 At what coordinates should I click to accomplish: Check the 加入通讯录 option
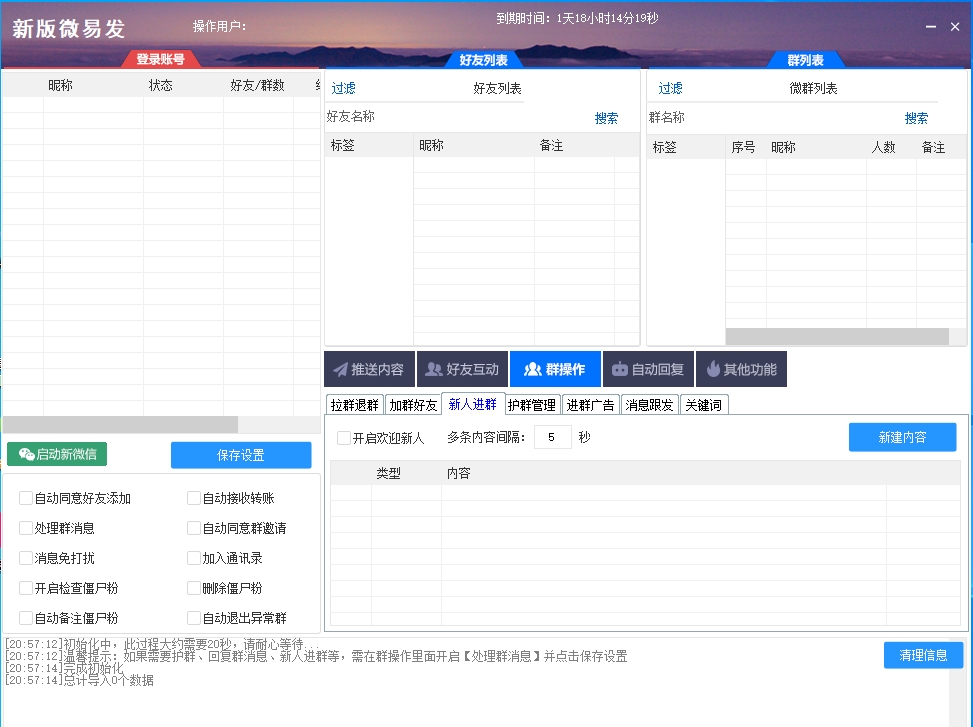click(x=194, y=558)
